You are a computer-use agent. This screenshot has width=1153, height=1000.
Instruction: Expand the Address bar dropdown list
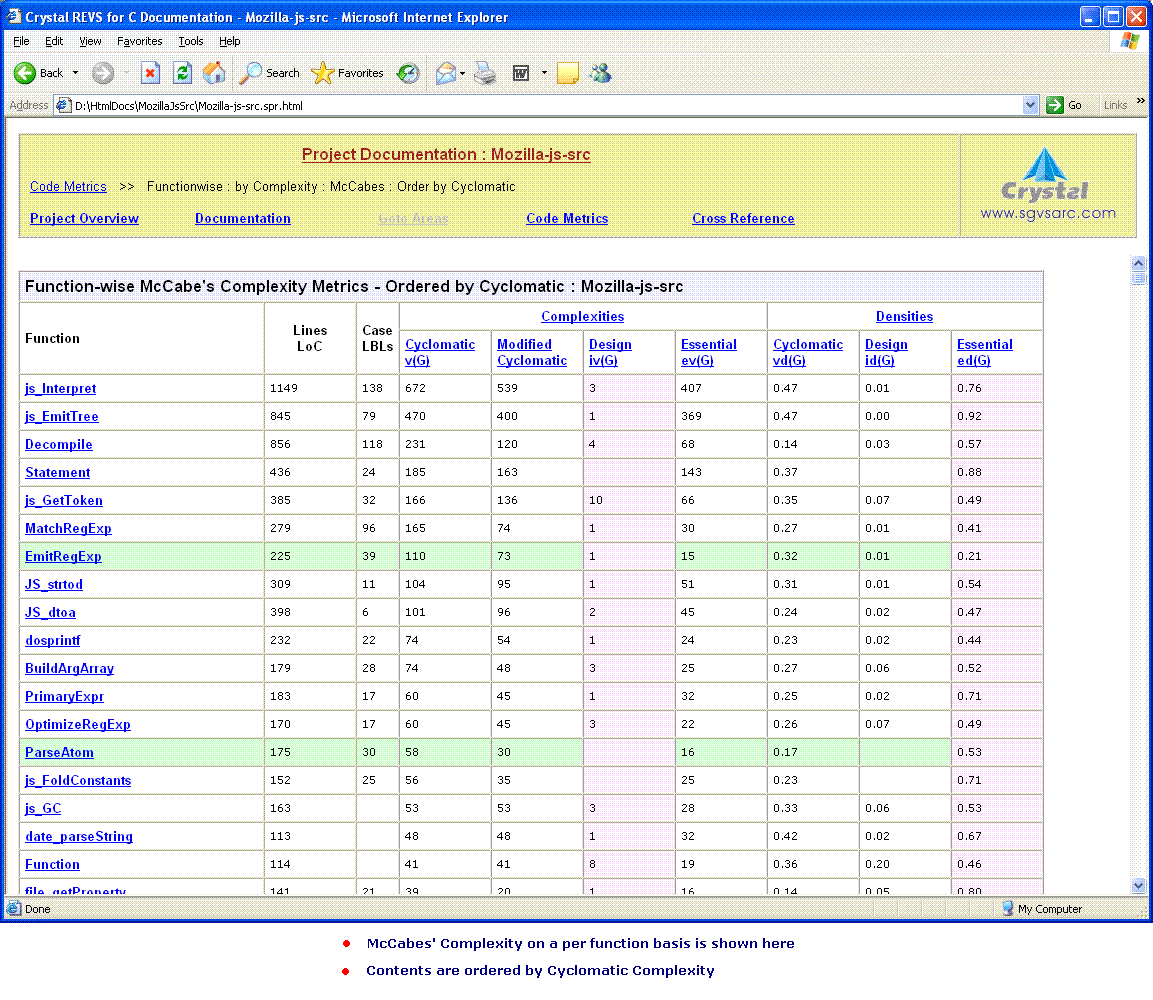1029,105
